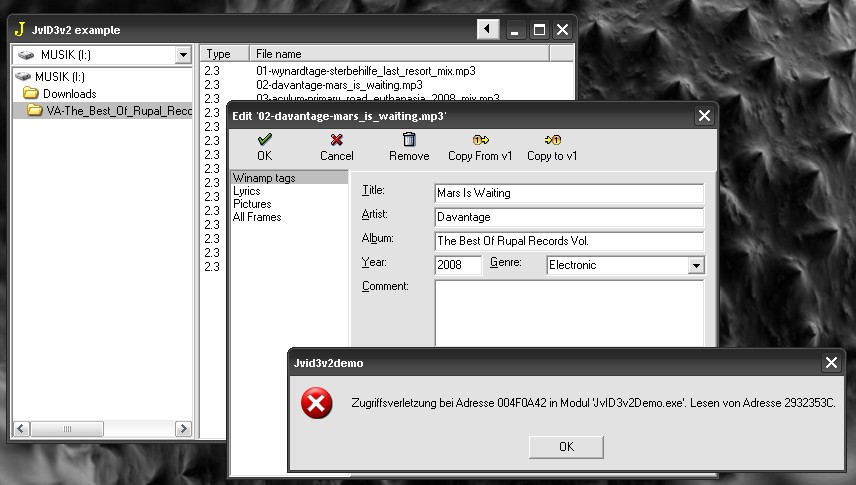Click the green OK checkmark icon
856x485 pixels.
[x=264, y=141]
